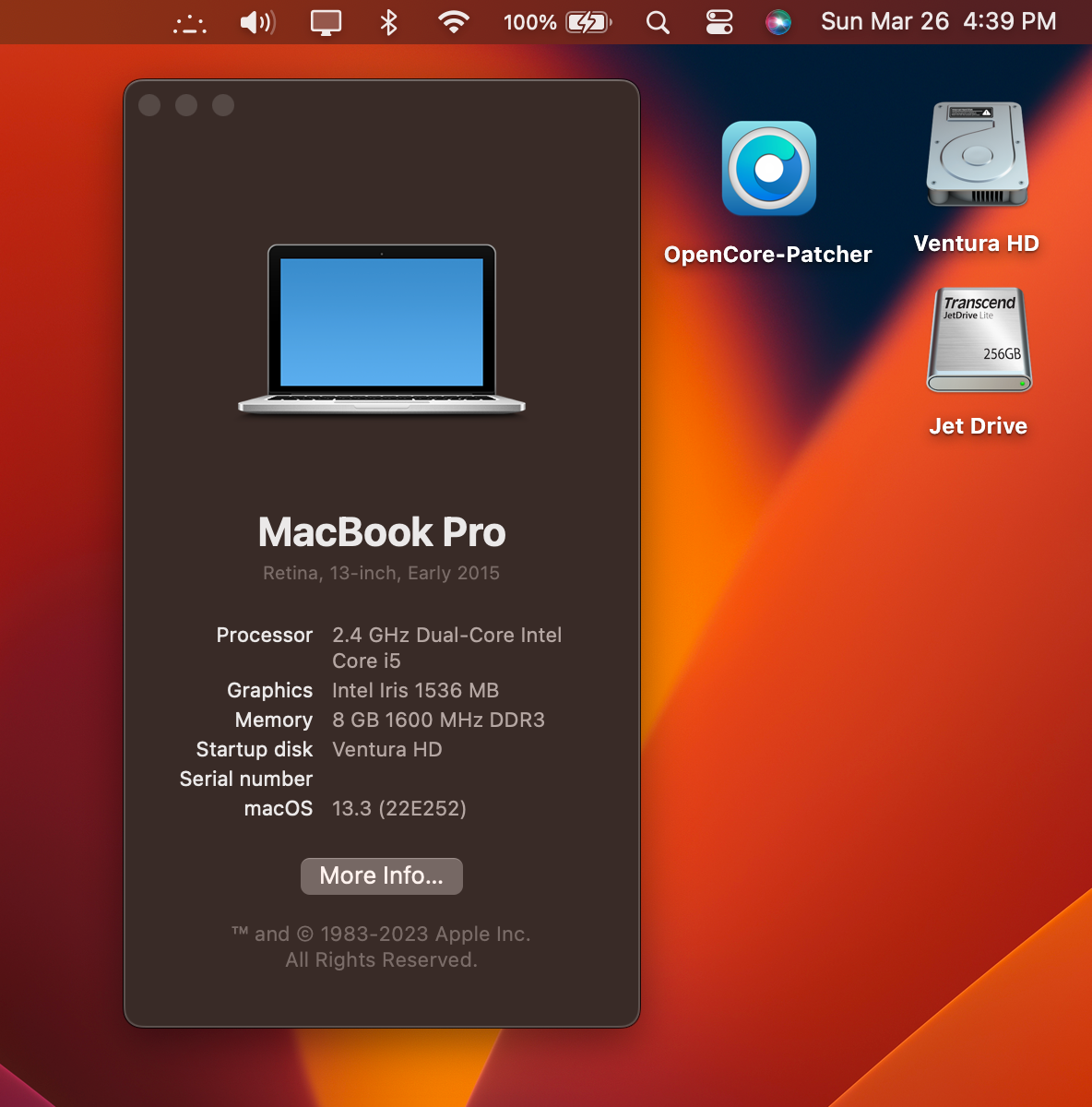Open the volume control in menu bar
1092x1107 pixels.
point(257,22)
